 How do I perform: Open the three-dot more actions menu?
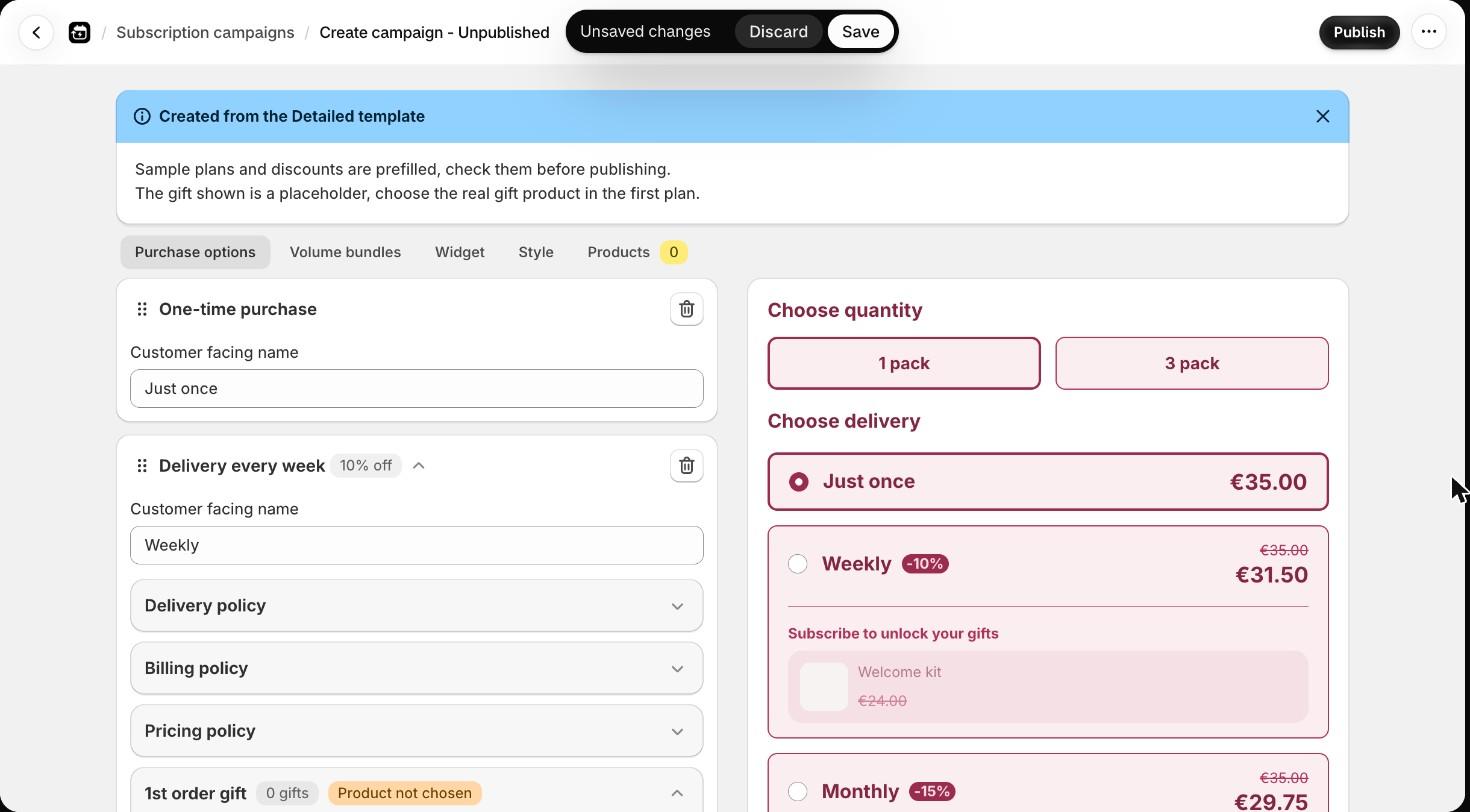(1429, 32)
